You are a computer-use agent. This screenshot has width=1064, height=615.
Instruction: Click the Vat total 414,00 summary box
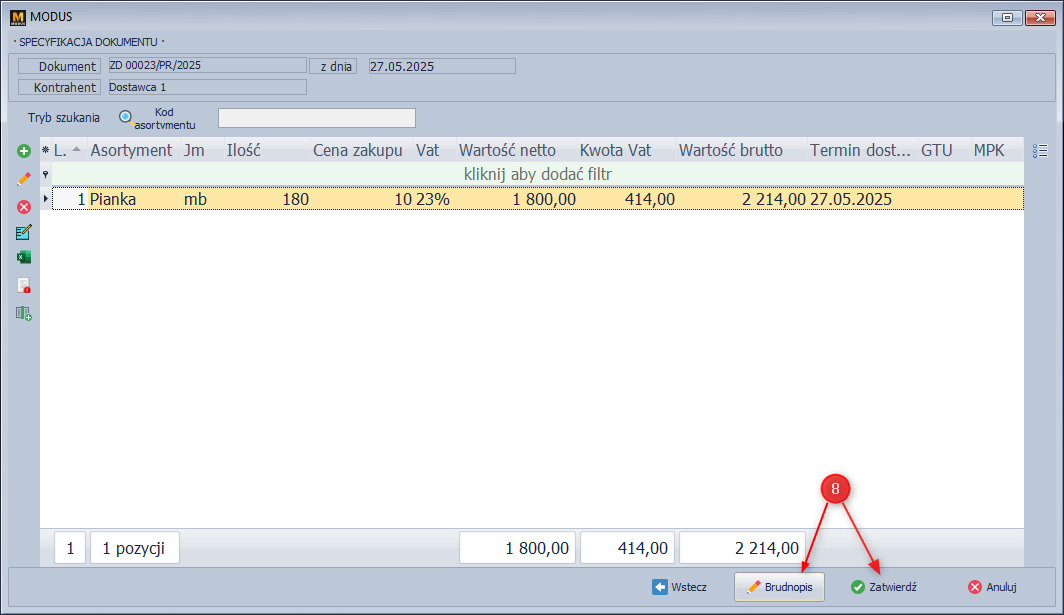(x=627, y=548)
